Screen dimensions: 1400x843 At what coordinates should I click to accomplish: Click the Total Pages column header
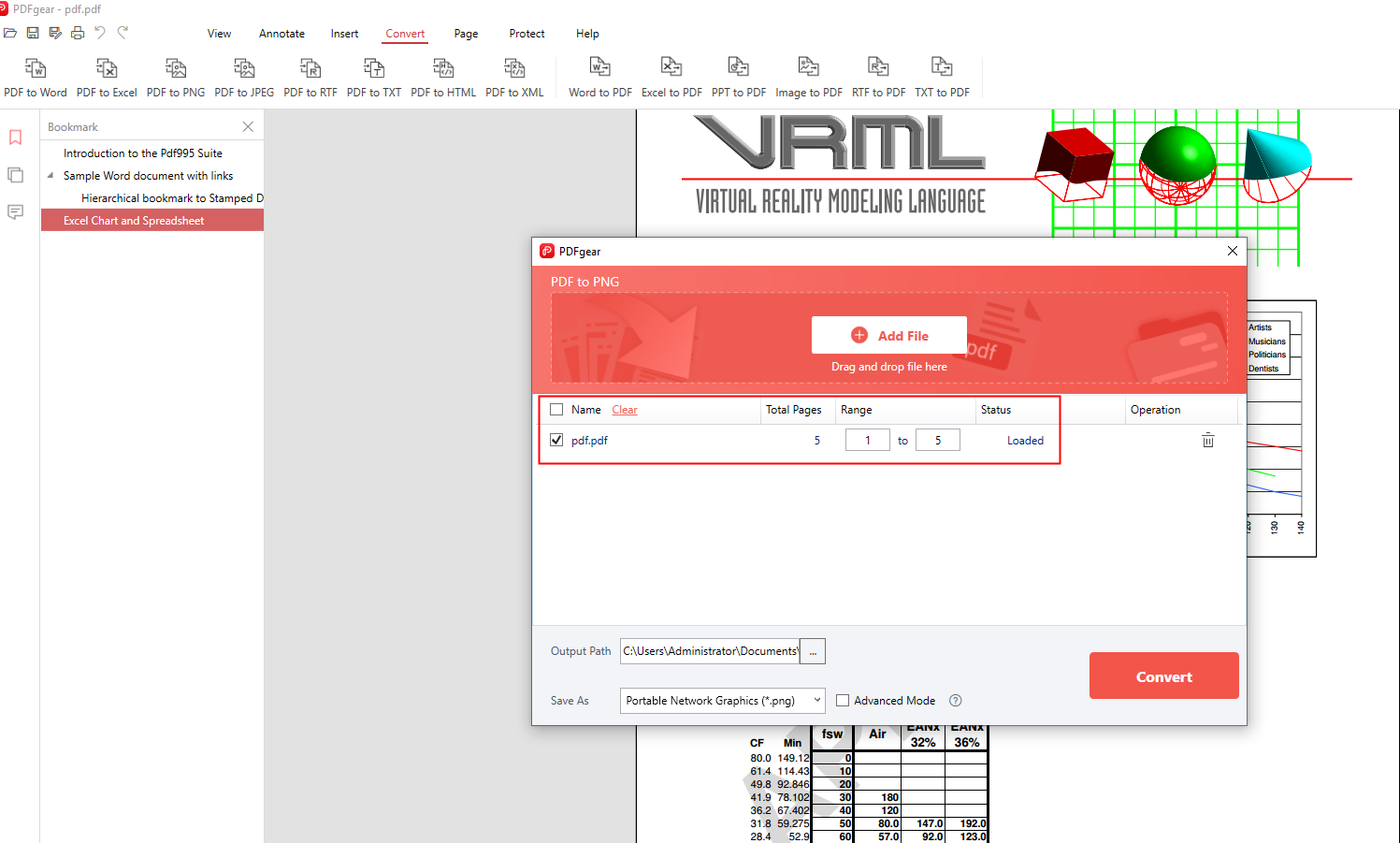coord(793,410)
